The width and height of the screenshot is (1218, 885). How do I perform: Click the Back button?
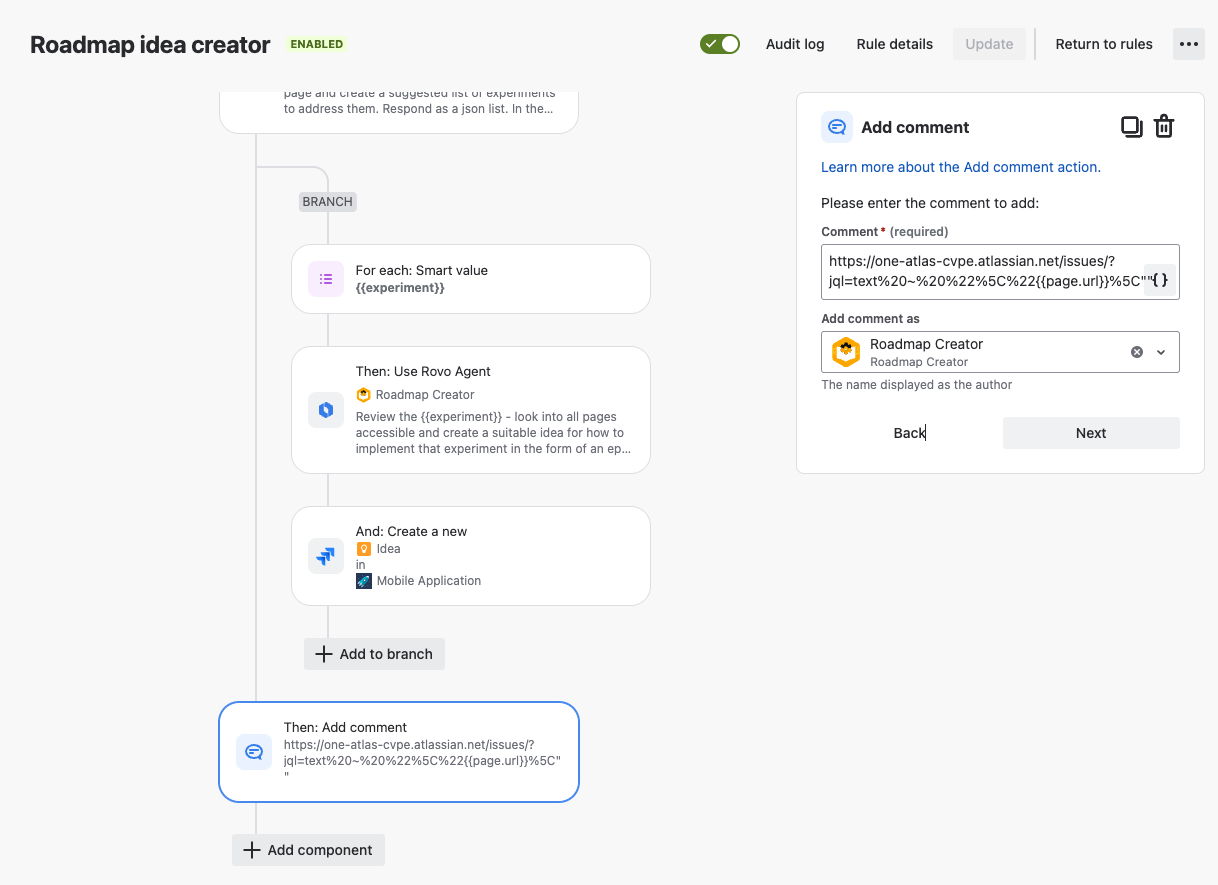coord(909,433)
